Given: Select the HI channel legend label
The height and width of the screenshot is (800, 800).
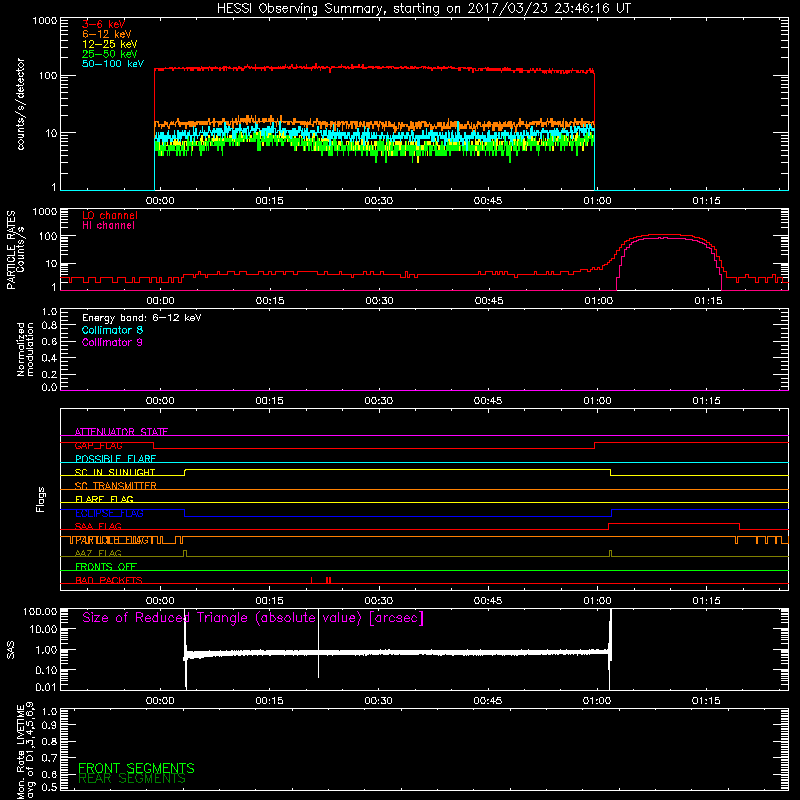Looking at the screenshot, I should [x=108, y=226].
